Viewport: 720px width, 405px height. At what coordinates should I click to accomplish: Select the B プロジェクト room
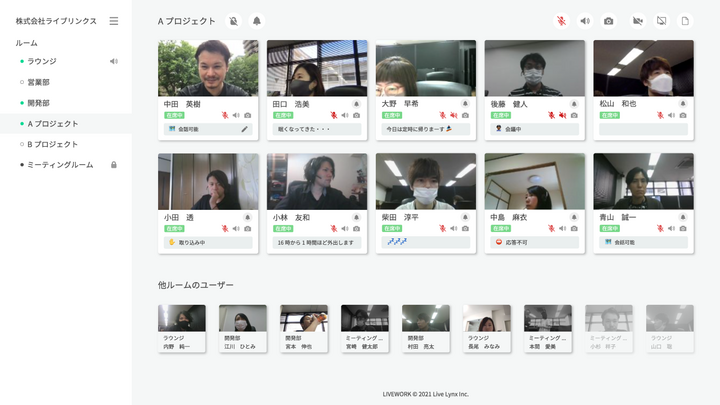(x=52, y=144)
